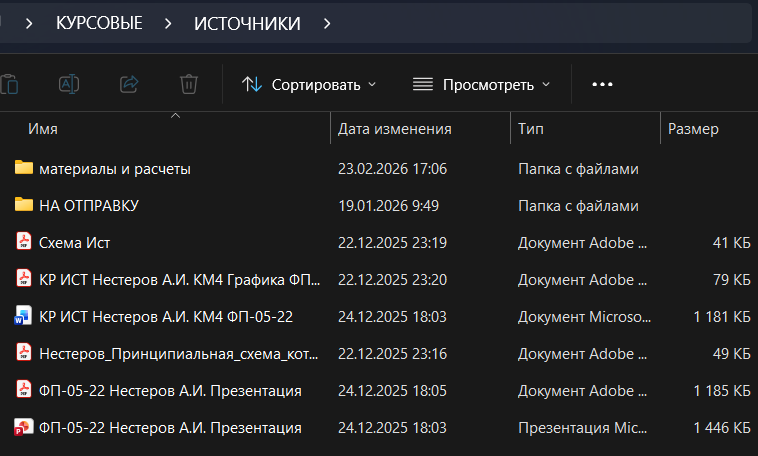Click the материалы и расчеты folder icon
The image size is (758, 456).
tap(24, 168)
